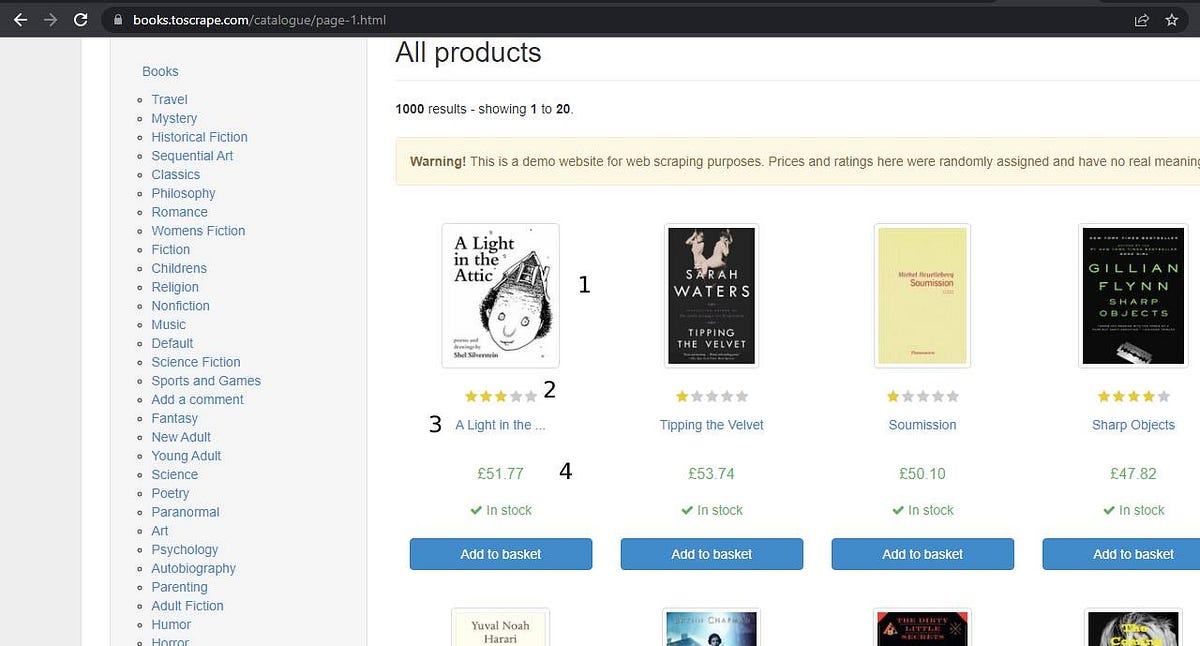Add Sharp Objects to basket
The height and width of the screenshot is (646, 1200).
click(1133, 554)
